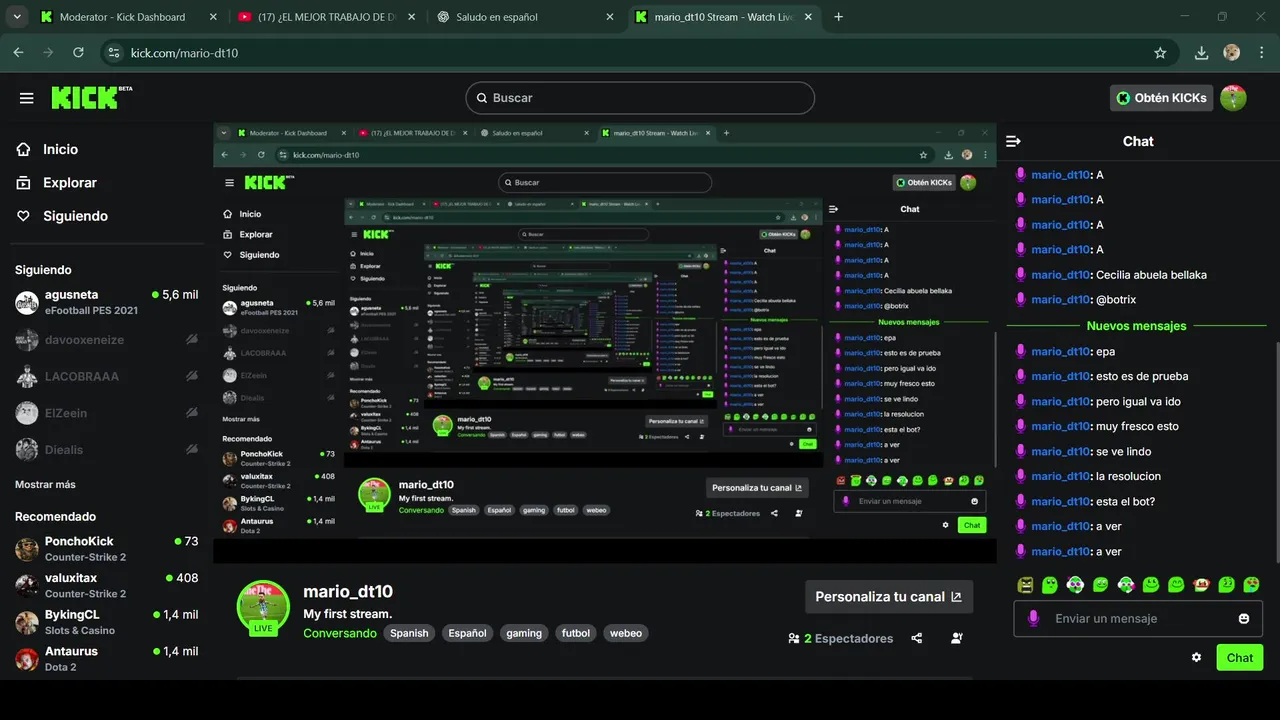Send message with green Chat button

[x=1240, y=657]
